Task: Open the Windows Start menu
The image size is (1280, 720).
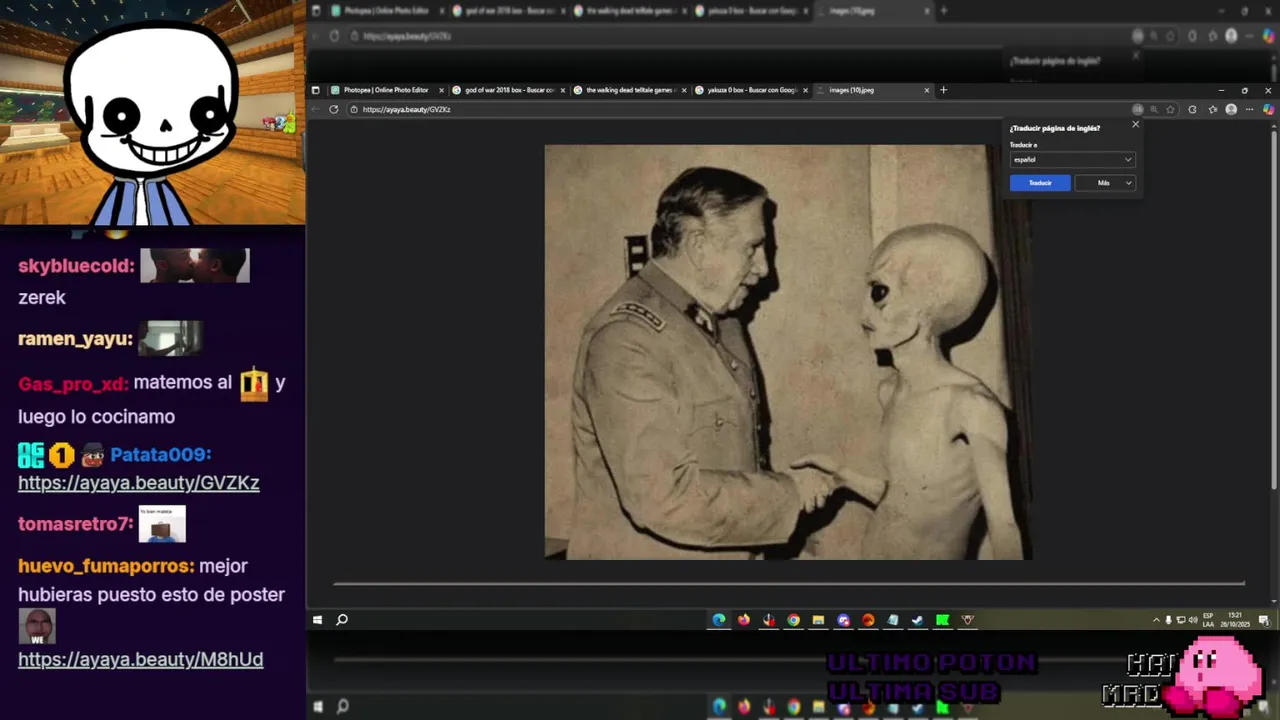Action: click(x=317, y=620)
